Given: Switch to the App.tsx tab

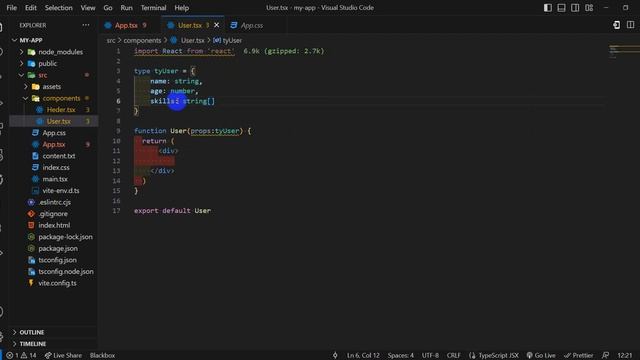Looking at the screenshot, I should pyautogui.click(x=126, y=25).
